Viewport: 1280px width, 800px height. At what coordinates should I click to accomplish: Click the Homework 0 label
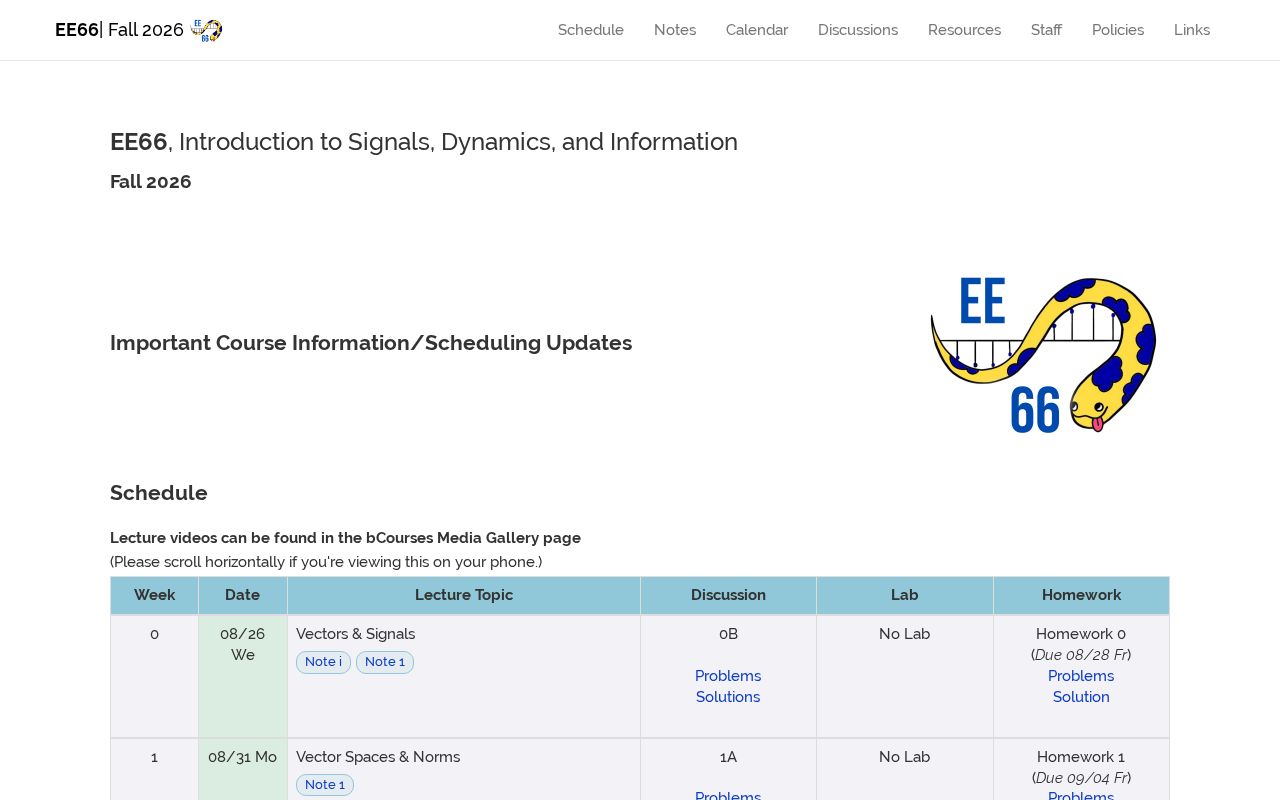click(x=1081, y=634)
